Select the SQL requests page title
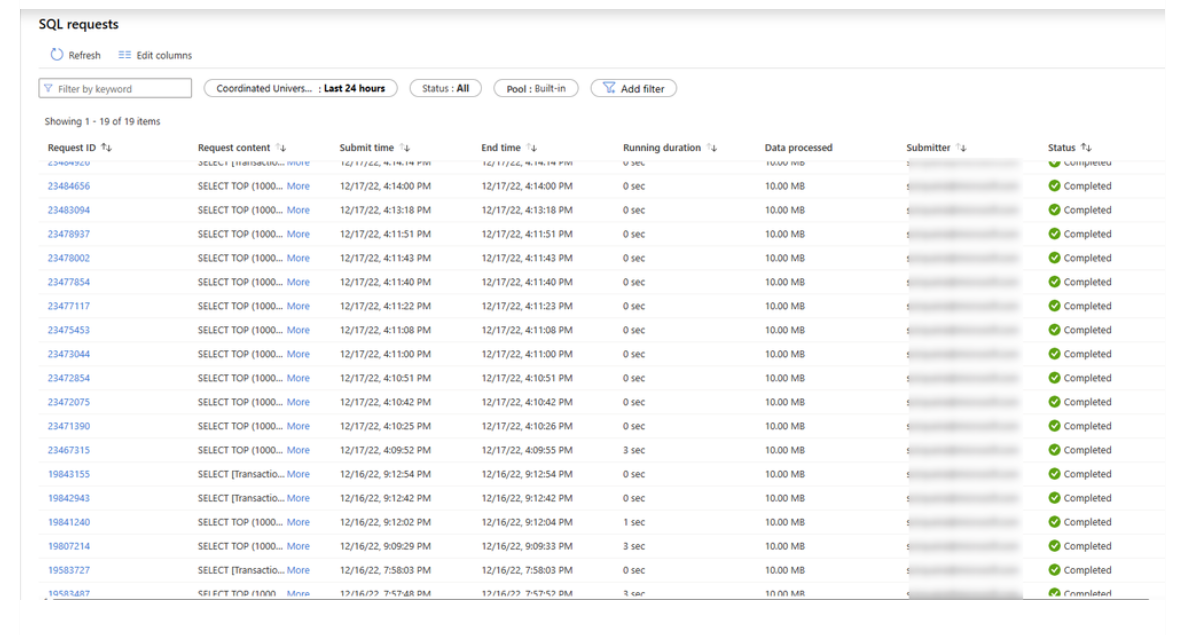 point(78,24)
